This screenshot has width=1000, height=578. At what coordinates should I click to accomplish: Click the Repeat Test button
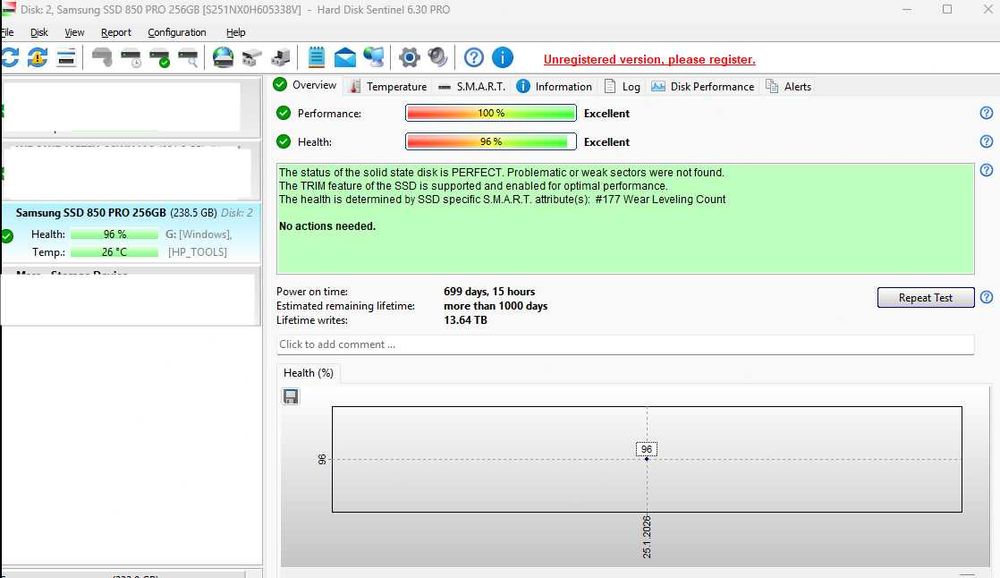[x=925, y=297]
